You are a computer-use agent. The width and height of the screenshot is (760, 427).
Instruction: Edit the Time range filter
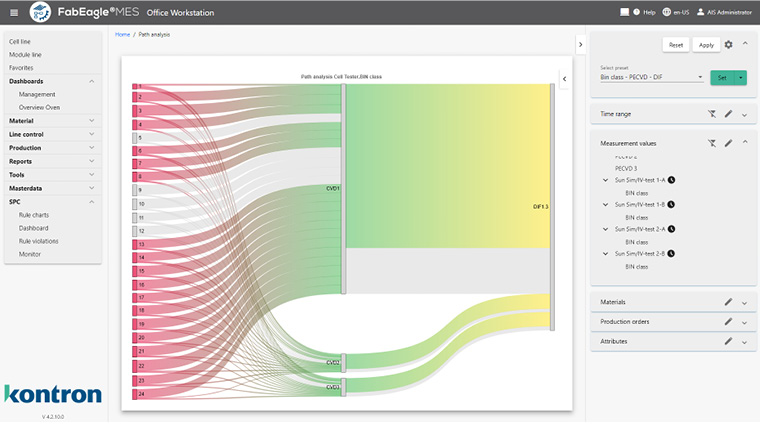pyautogui.click(x=729, y=115)
